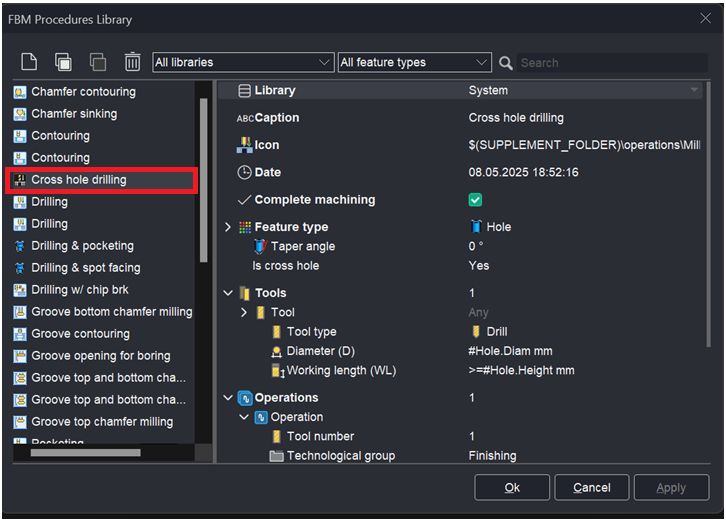Collapse the Operations property section
This screenshot has height=523, width=726.
[x=229, y=398]
